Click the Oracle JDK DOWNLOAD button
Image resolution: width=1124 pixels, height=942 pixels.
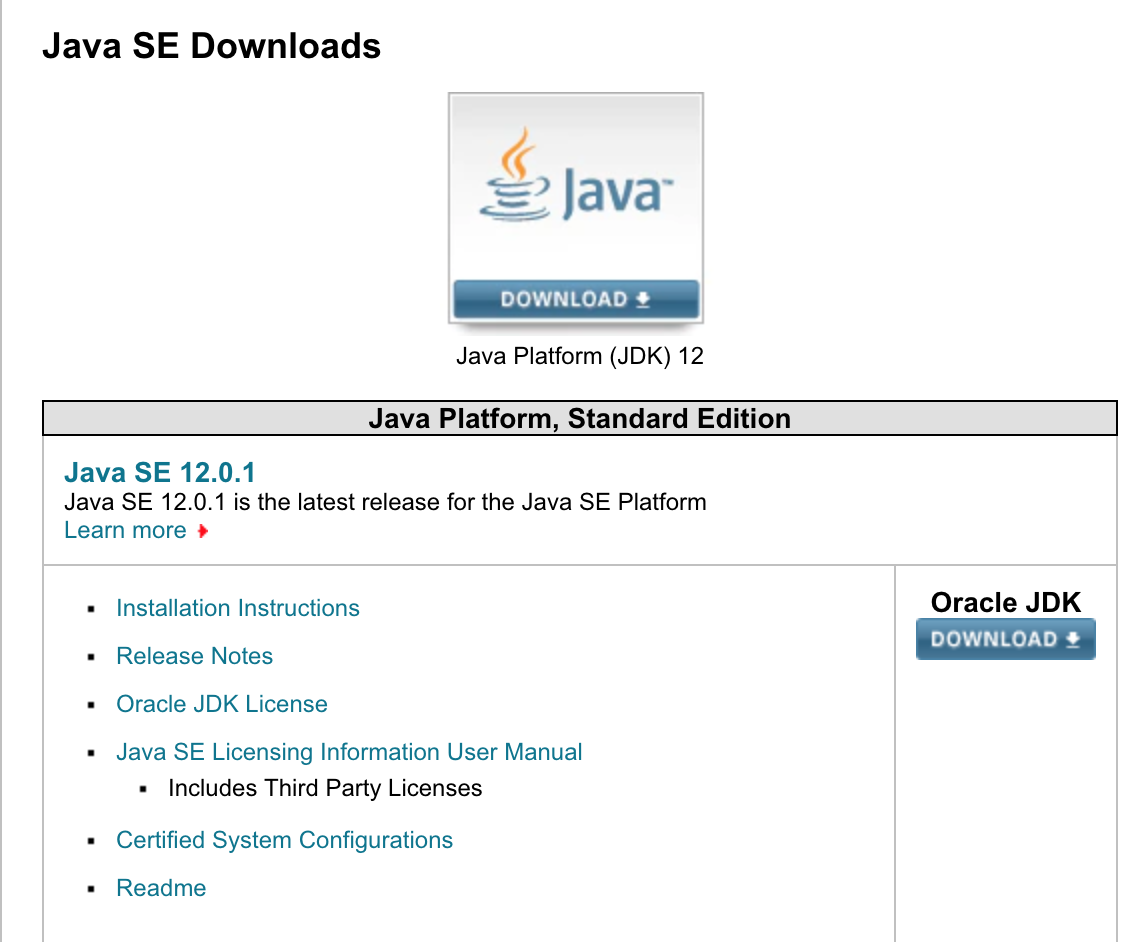tap(1005, 639)
